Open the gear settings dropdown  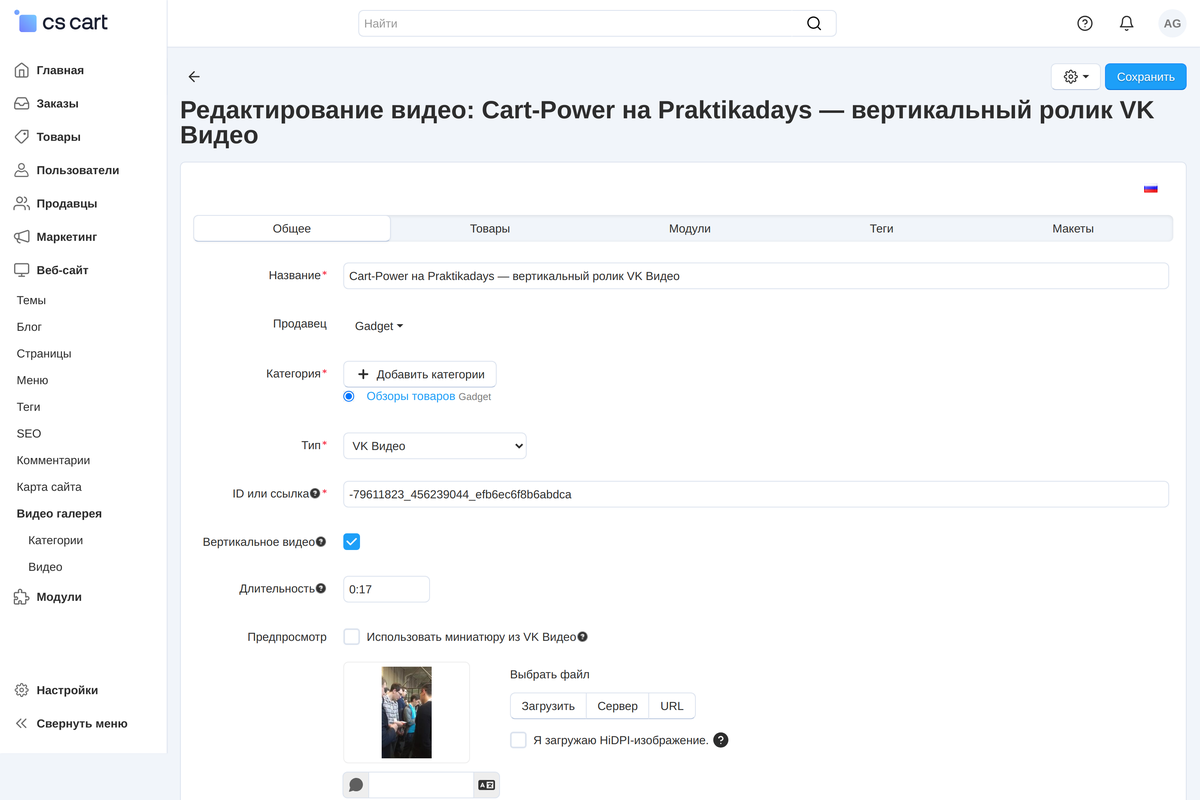point(1076,77)
